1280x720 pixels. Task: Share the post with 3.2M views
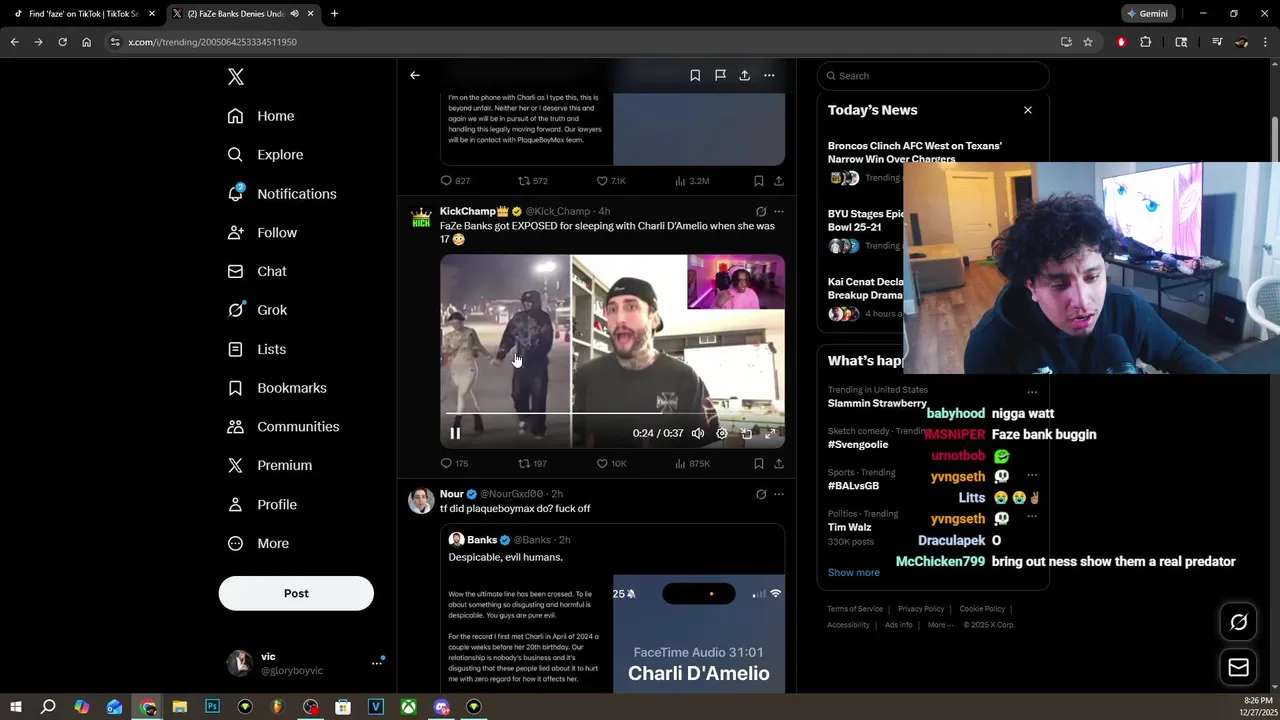point(779,181)
